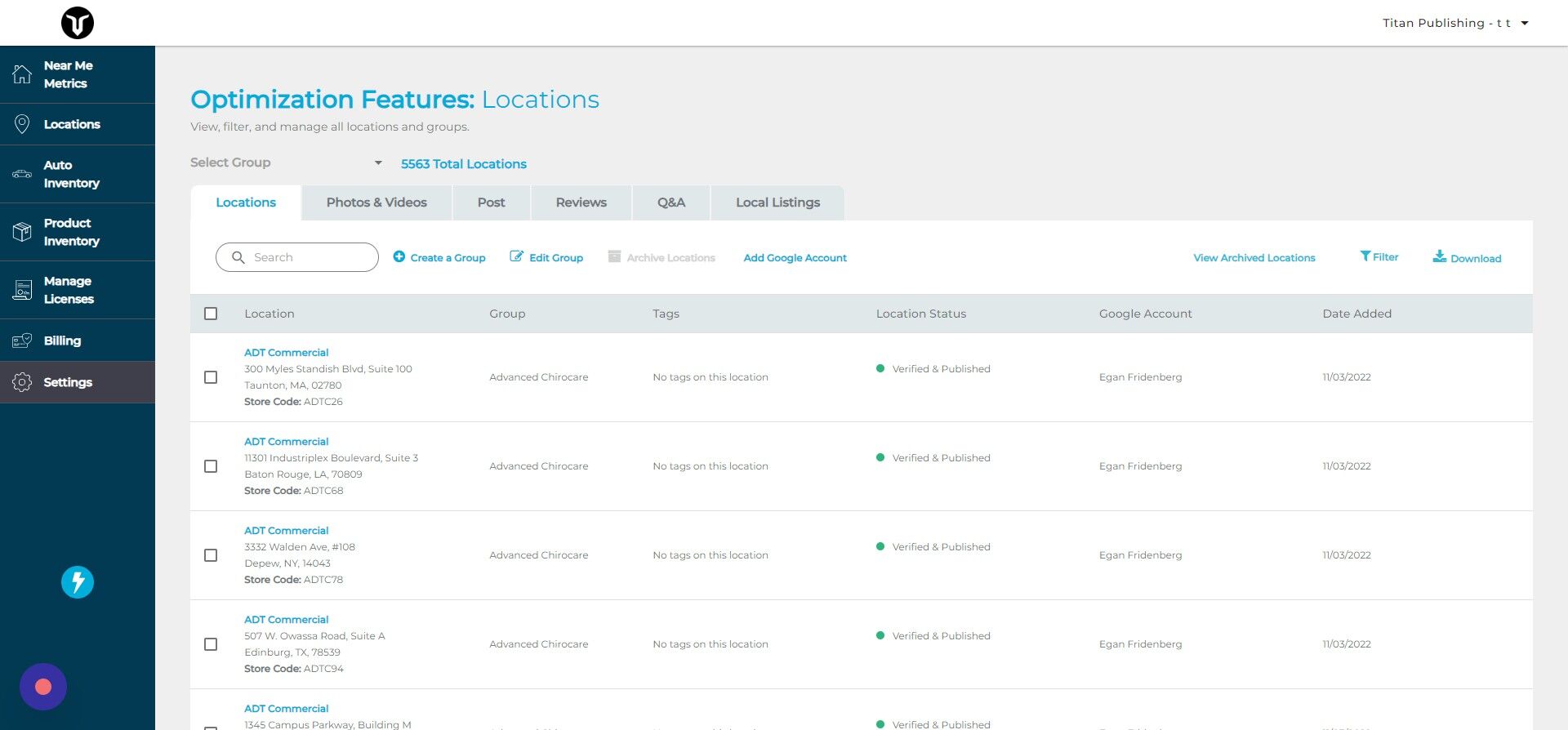
Task: Click the purple record button icon
Action: pos(43,687)
